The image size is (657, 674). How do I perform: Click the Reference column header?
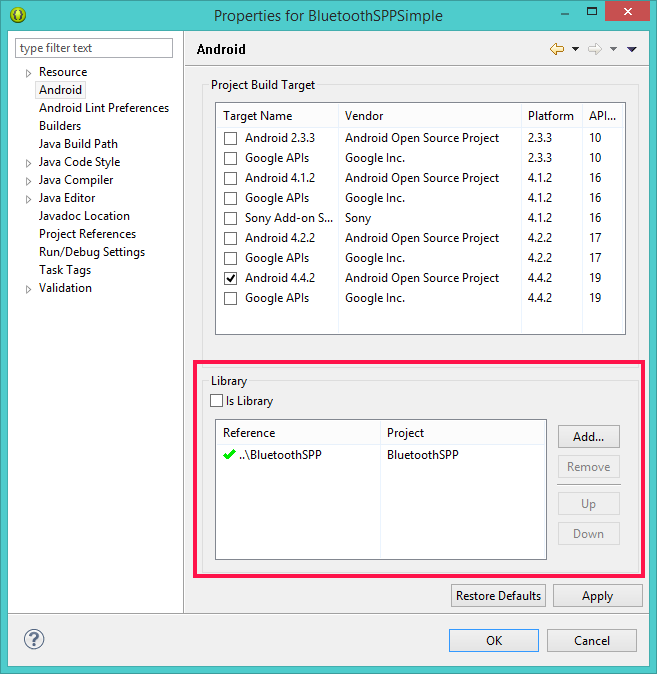[x=298, y=433]
